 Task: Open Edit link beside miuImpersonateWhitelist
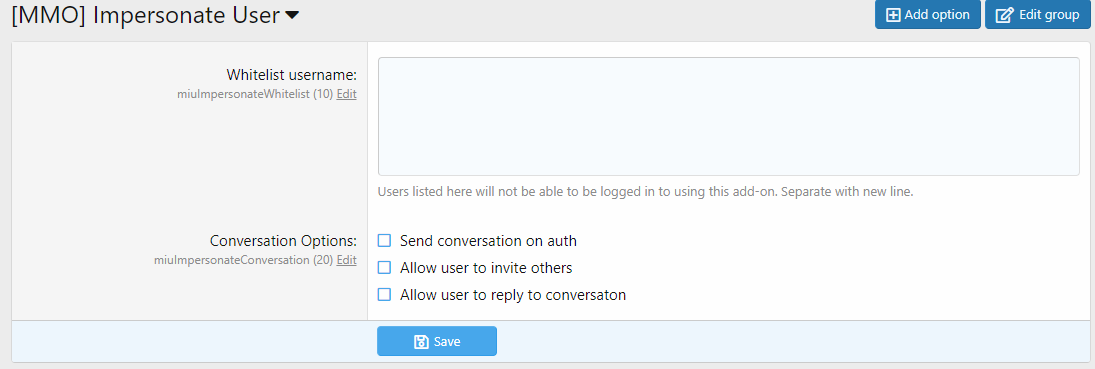[x=346, y=94]
